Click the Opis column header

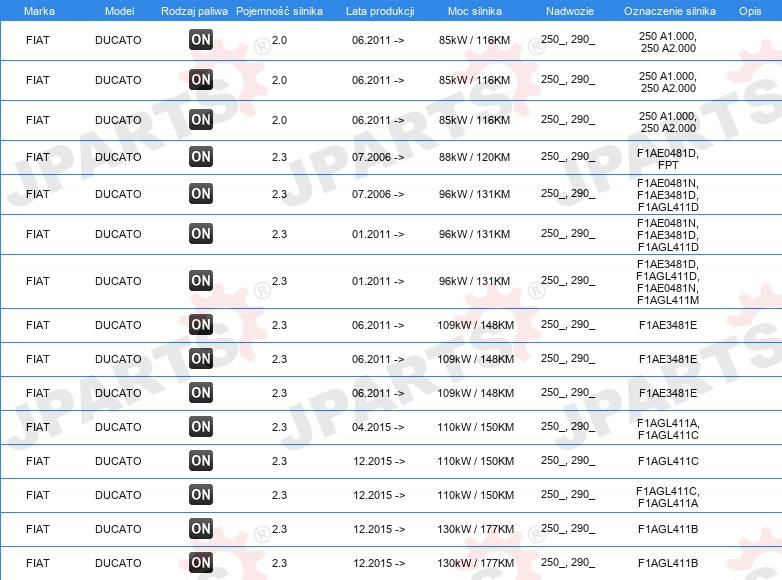pyautogui.click(x=750, y=11)
